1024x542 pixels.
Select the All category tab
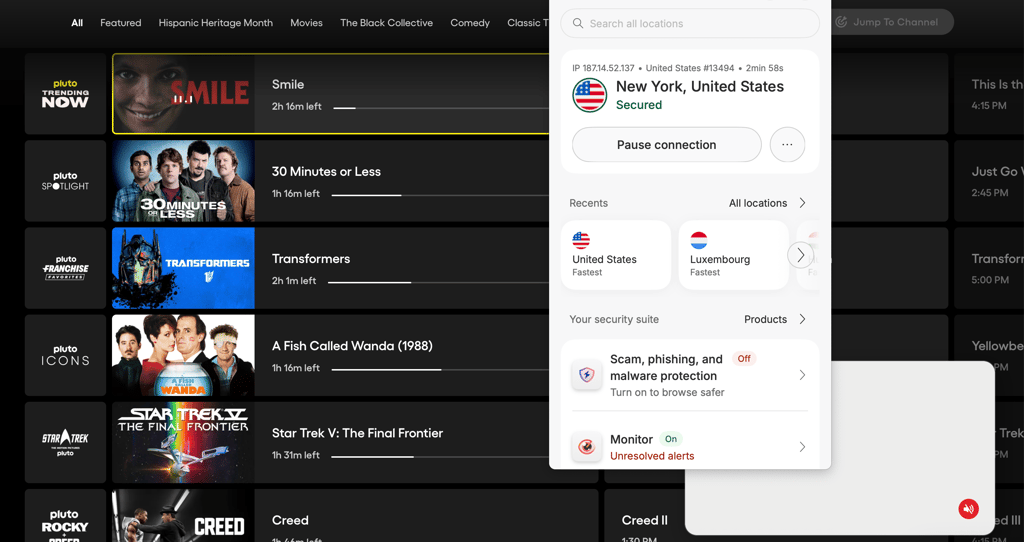pyautogui.click(x=77, y=23)
